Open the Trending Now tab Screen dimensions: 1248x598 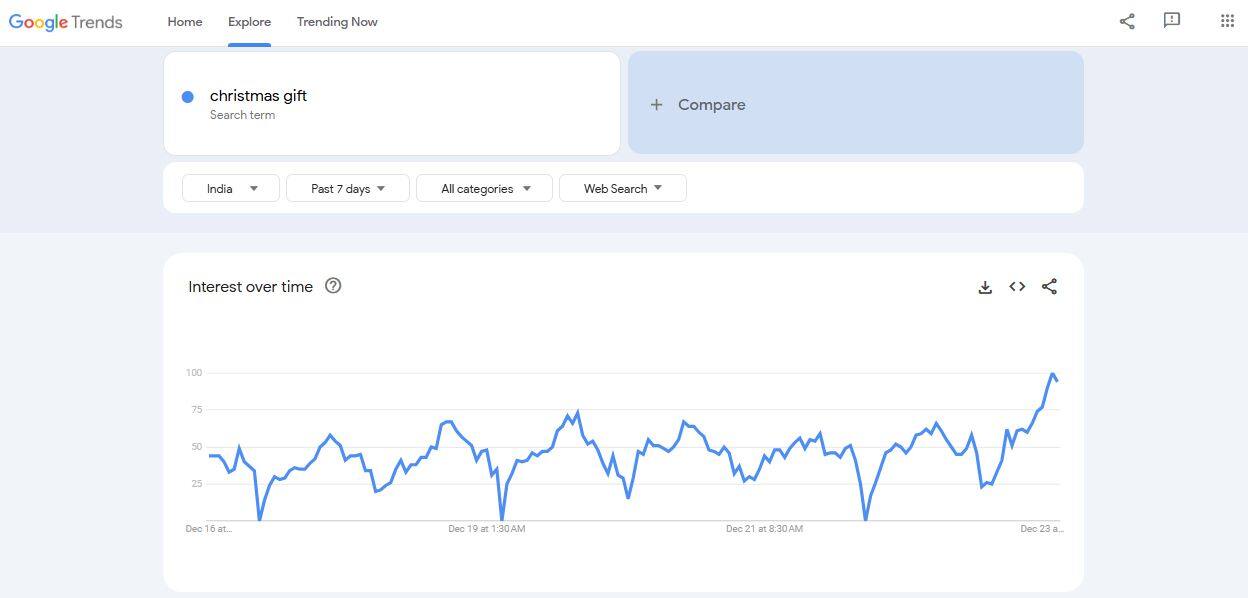[337, 22]
